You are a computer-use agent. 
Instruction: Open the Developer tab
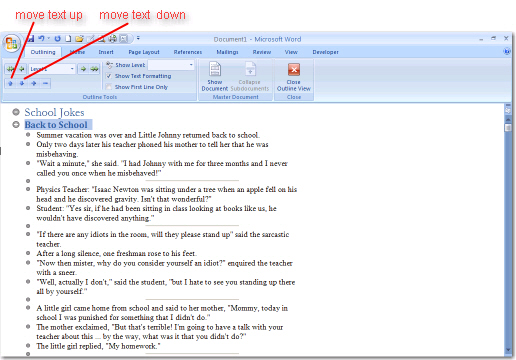[326, 52]
